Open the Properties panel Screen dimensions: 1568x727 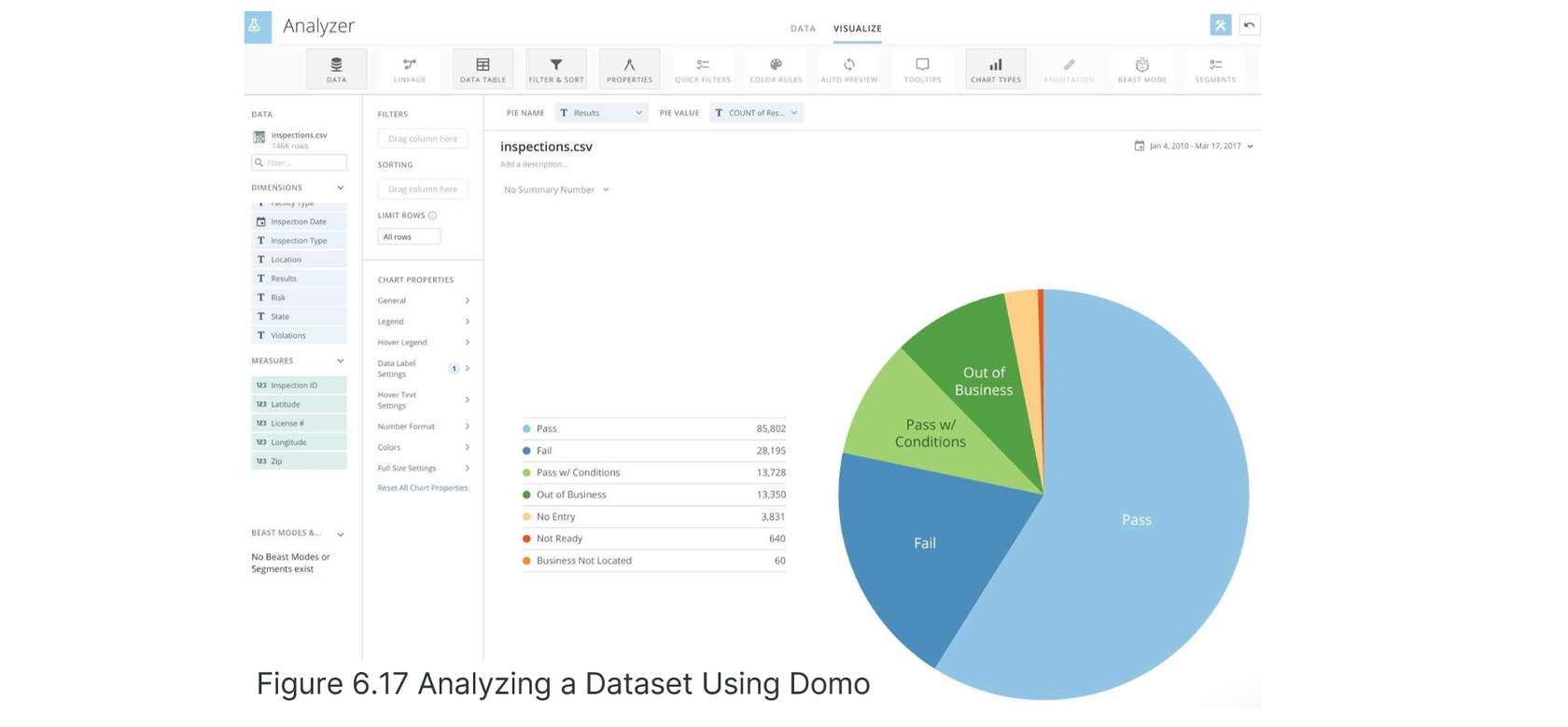click(x=629, y=69)
